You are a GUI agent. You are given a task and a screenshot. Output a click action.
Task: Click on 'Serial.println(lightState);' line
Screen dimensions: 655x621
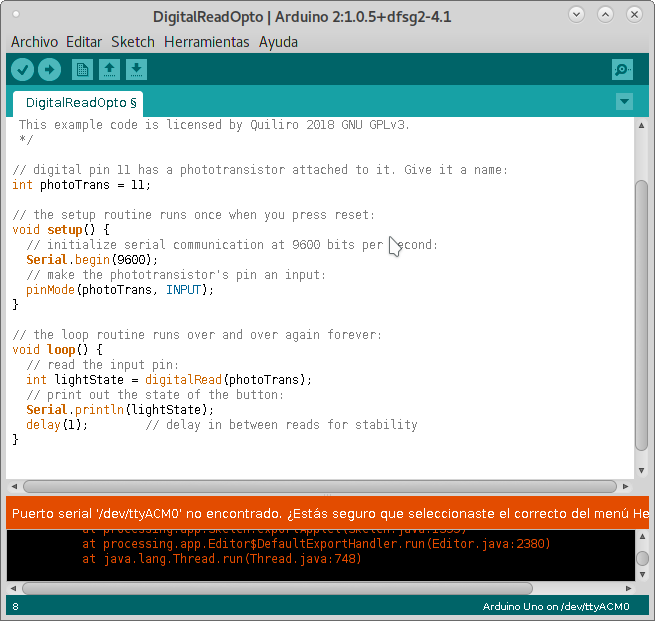click(120, 410)
